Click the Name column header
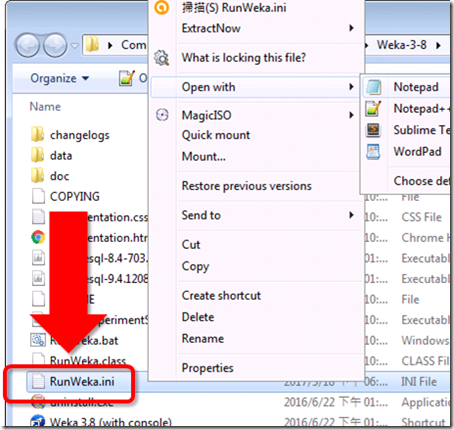 coord(45,107)
